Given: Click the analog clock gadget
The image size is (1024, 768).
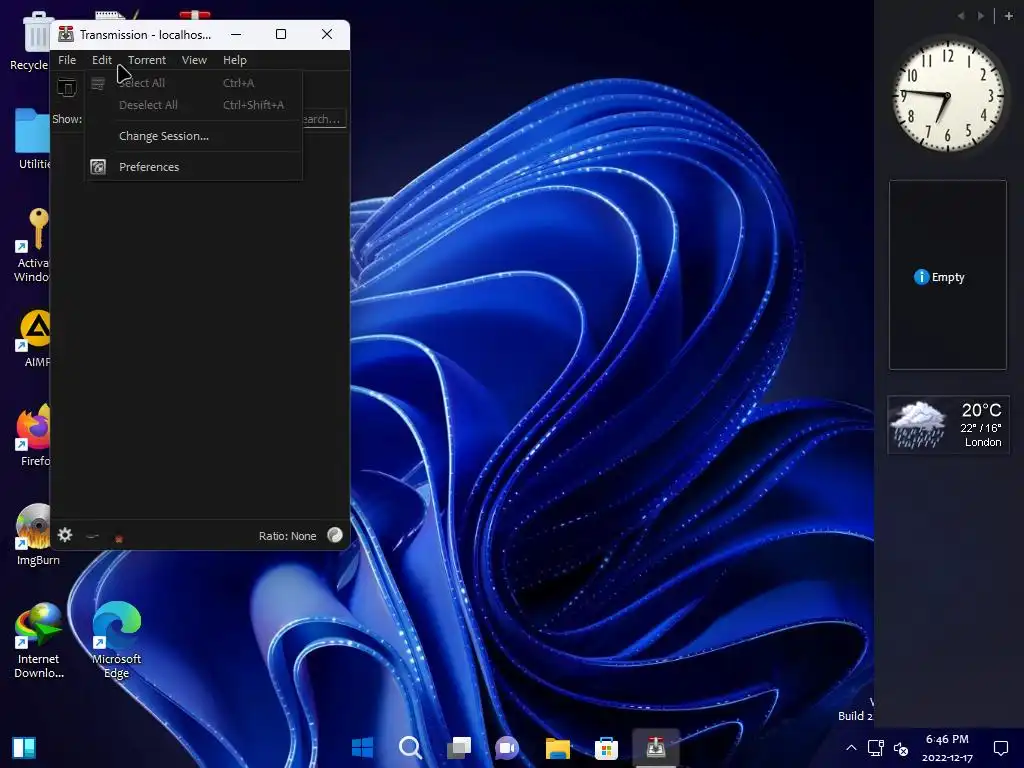Looking at the screenshot, I should (948, 95).
